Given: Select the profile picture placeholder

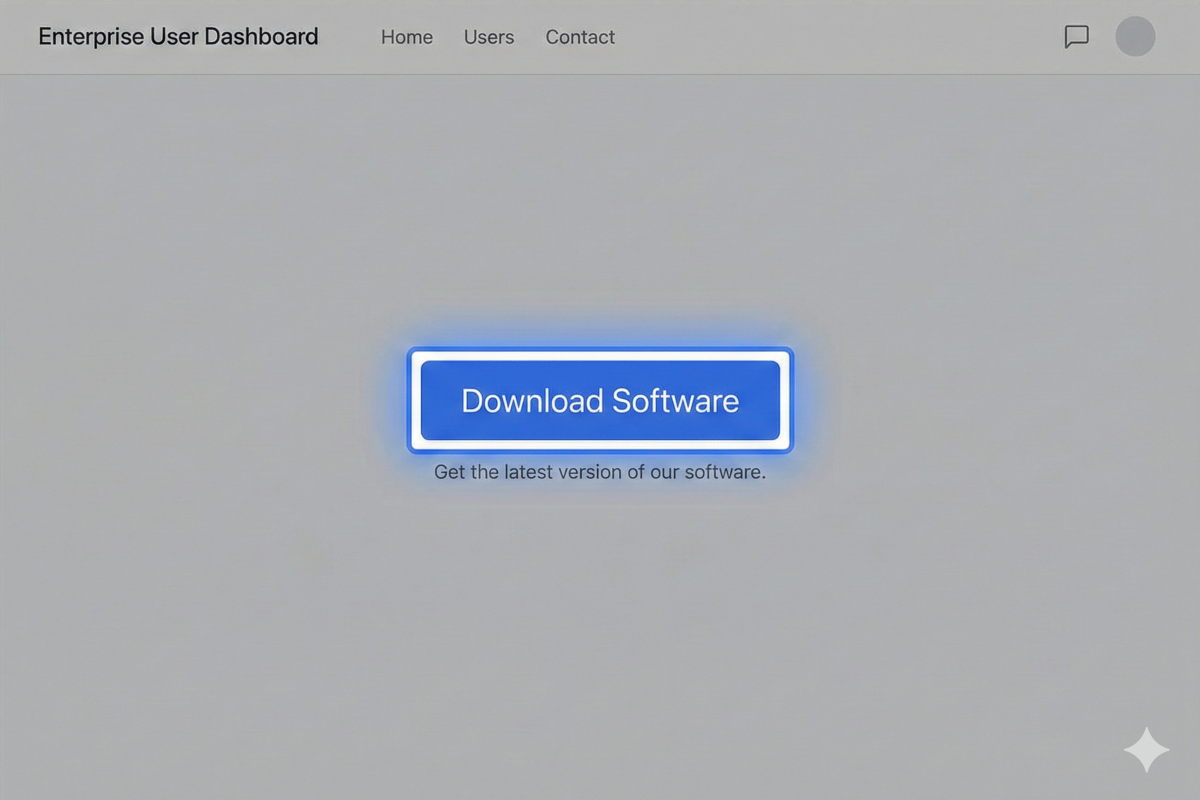Looking at the screenshot, I should [1135, 37].
